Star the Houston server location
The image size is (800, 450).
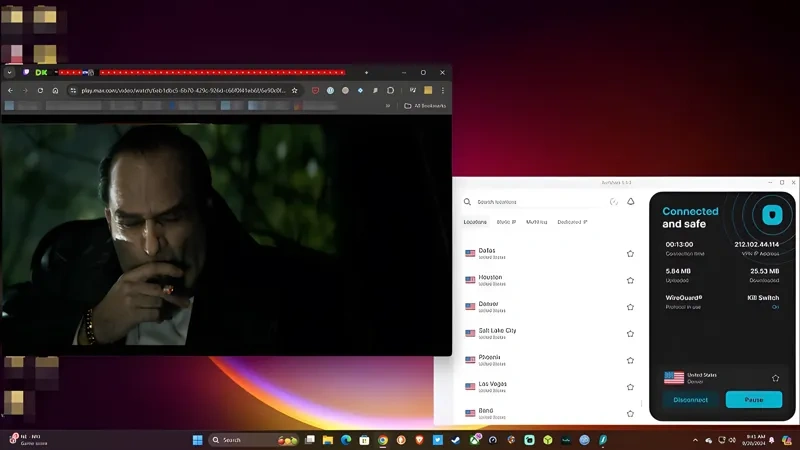[x=630, y=280]
